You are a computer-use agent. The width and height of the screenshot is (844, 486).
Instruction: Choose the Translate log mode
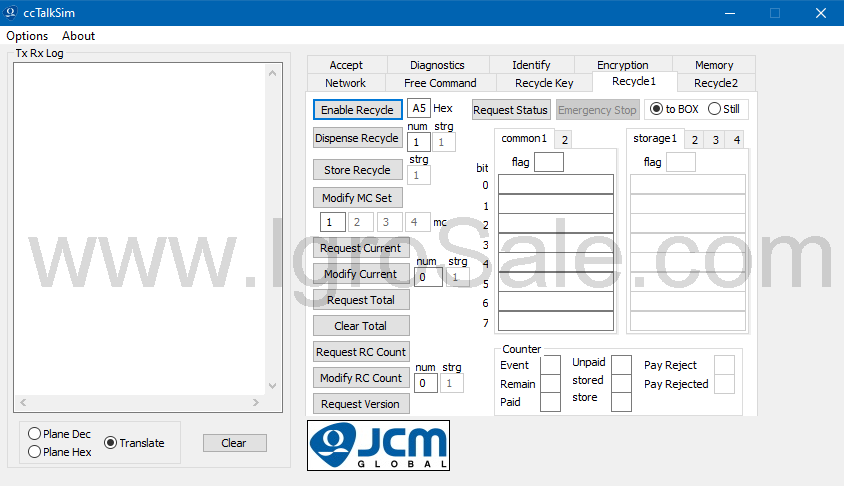pyautogui.click(x=111, y=443)
